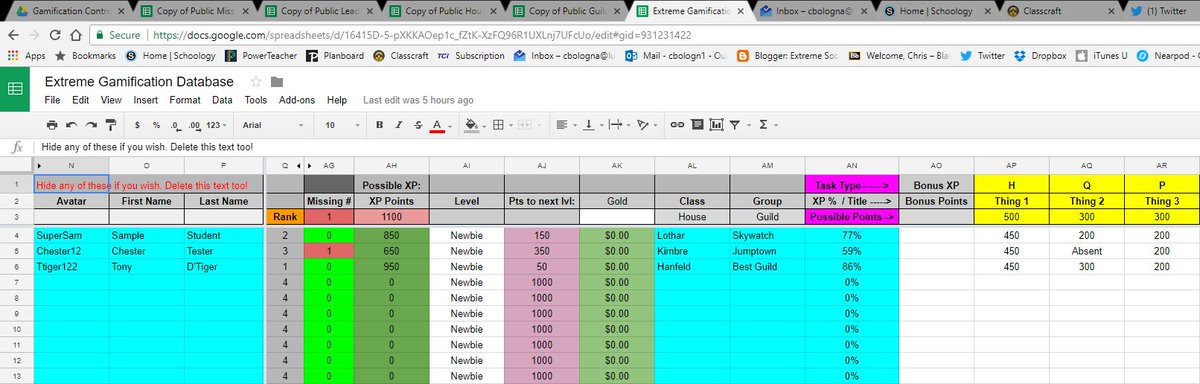Click the Redo arrow icon
This screenshot has width=1200, height=384.
click(x=90, y=125)
